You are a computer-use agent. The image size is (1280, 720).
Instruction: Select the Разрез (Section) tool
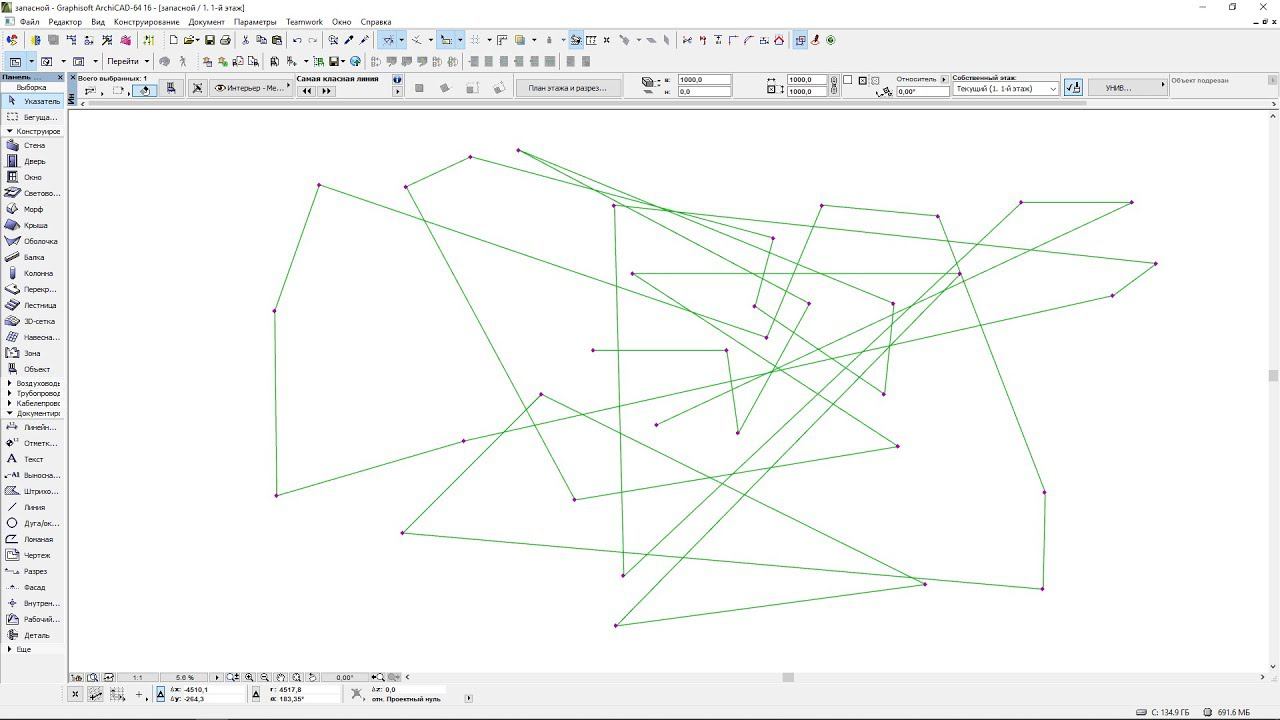(33, 571)
